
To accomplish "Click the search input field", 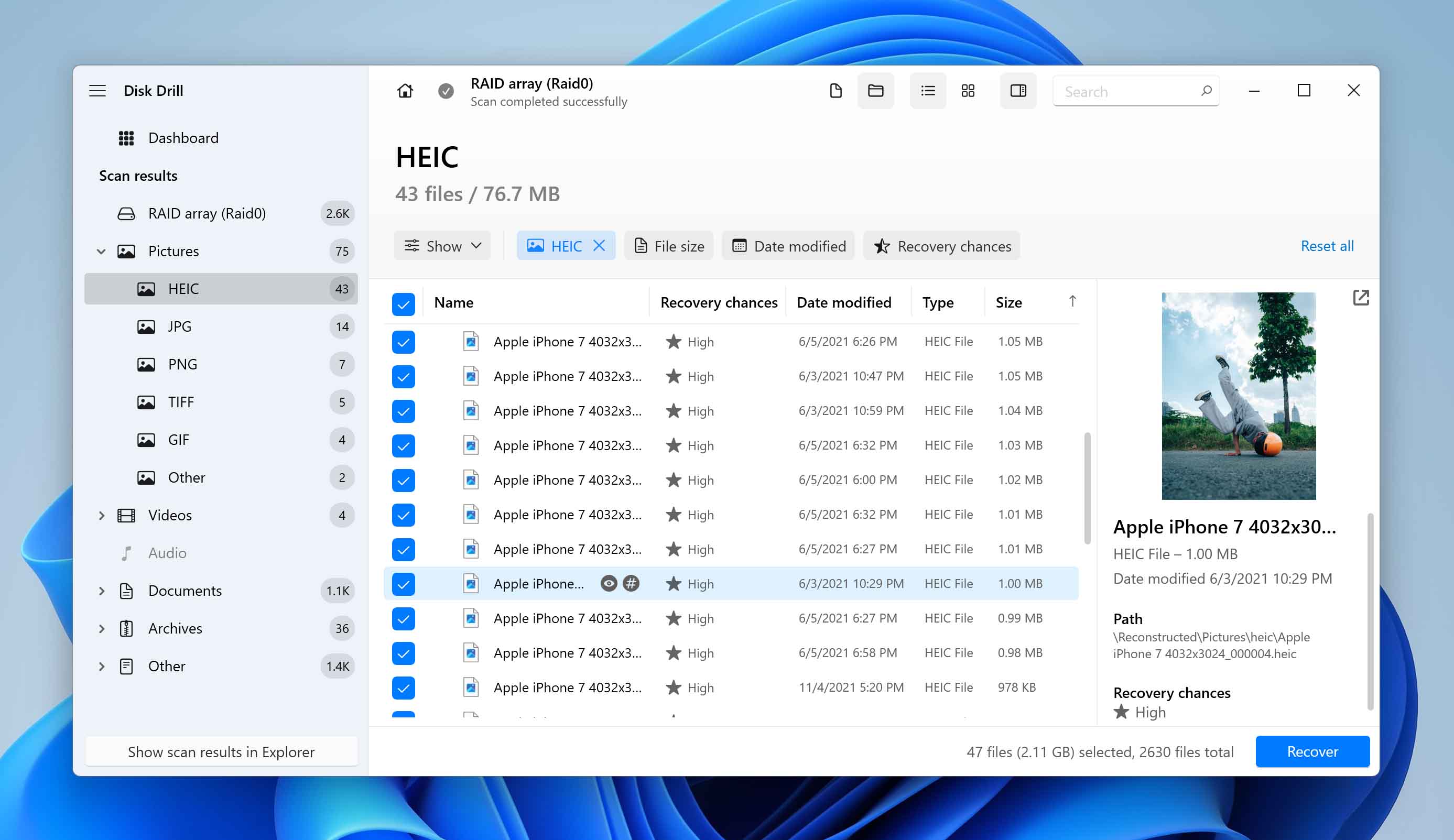I will click(x=1135, y=91).
